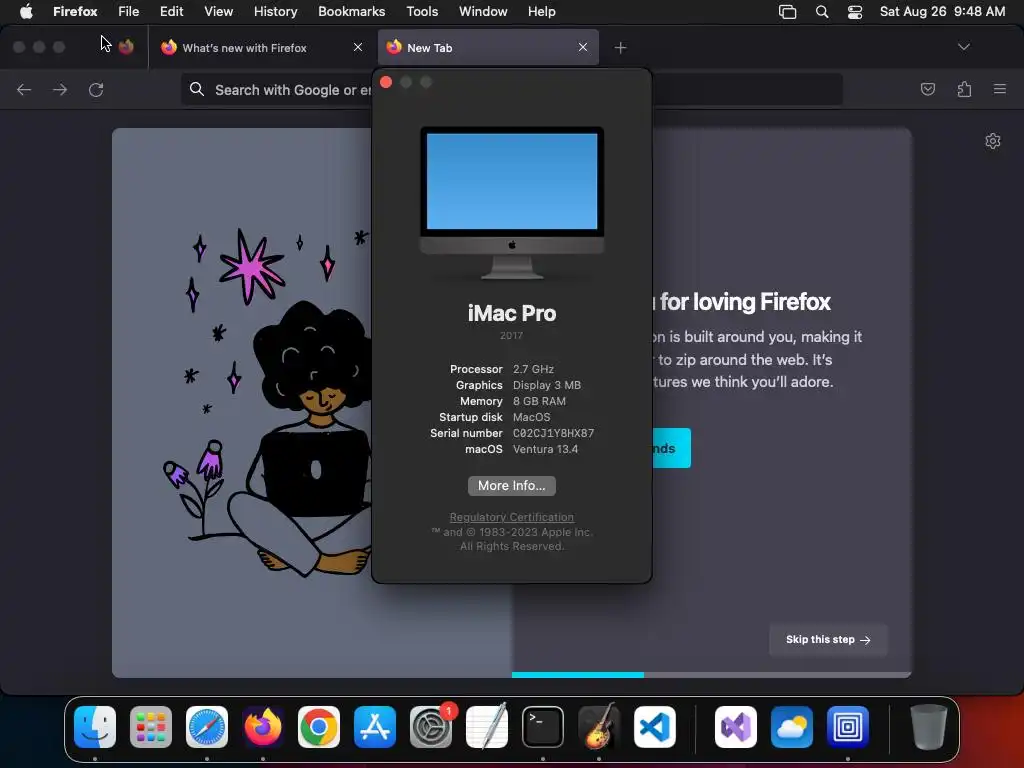The image size is (1024, 768).
Task: Click the iMac Pro title text
Action: click(x=512, y=313)
